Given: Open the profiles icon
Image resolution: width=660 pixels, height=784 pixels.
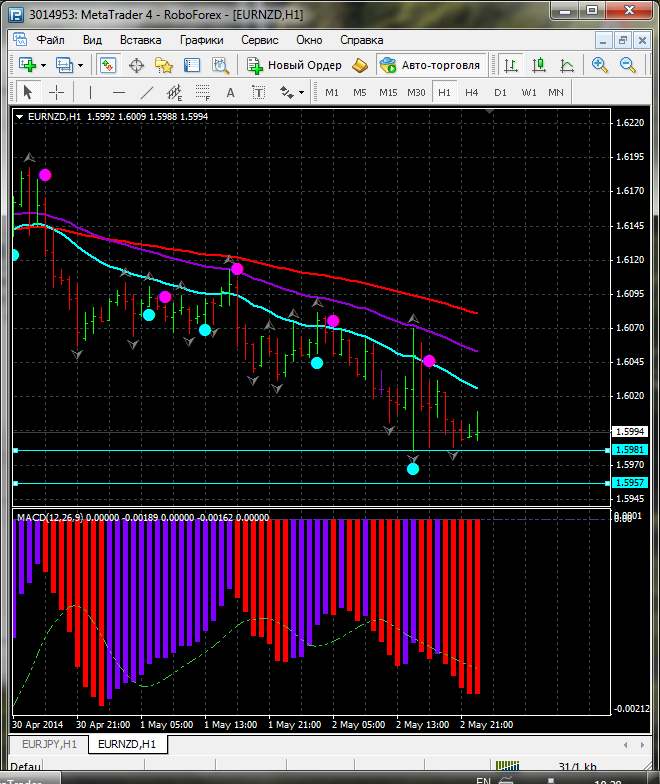Looking at the screenshot, I should pyautogui.click(x=64, y=65).
